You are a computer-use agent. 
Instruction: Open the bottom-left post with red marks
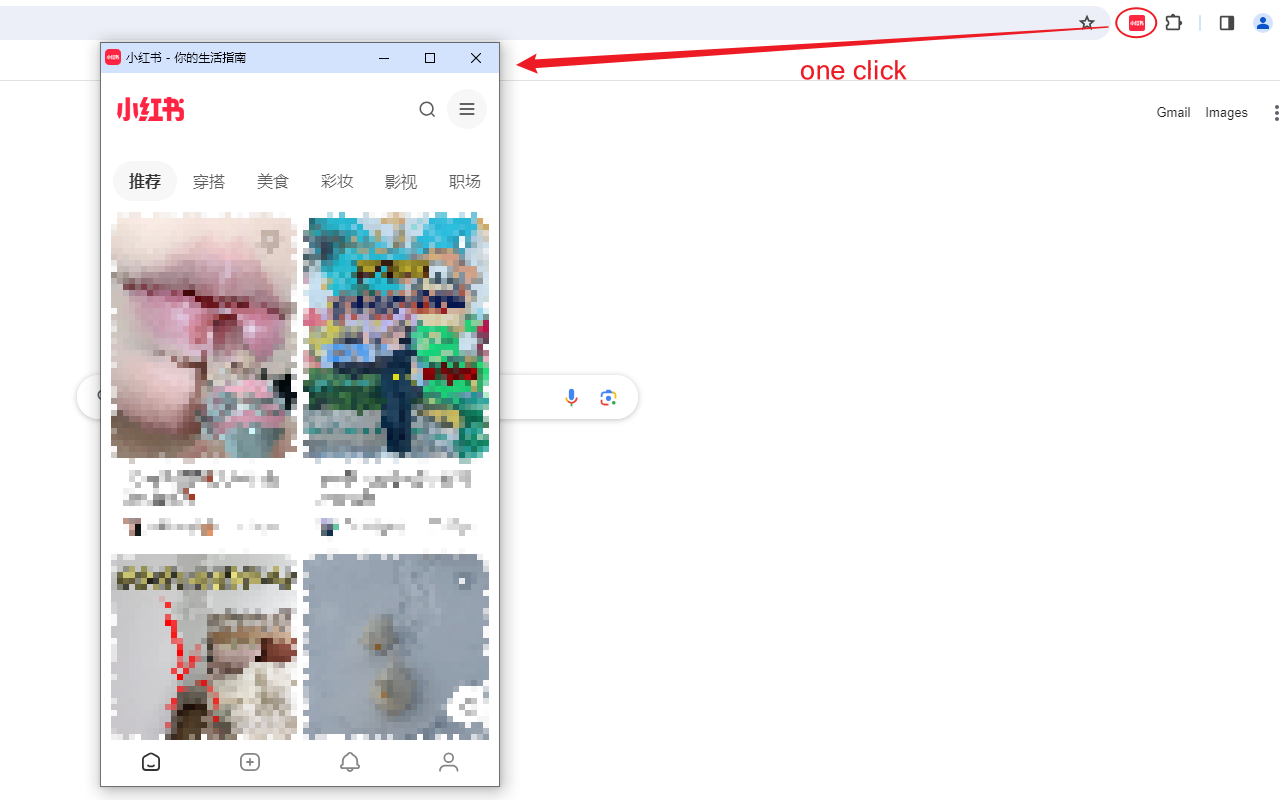pos(204,647)
